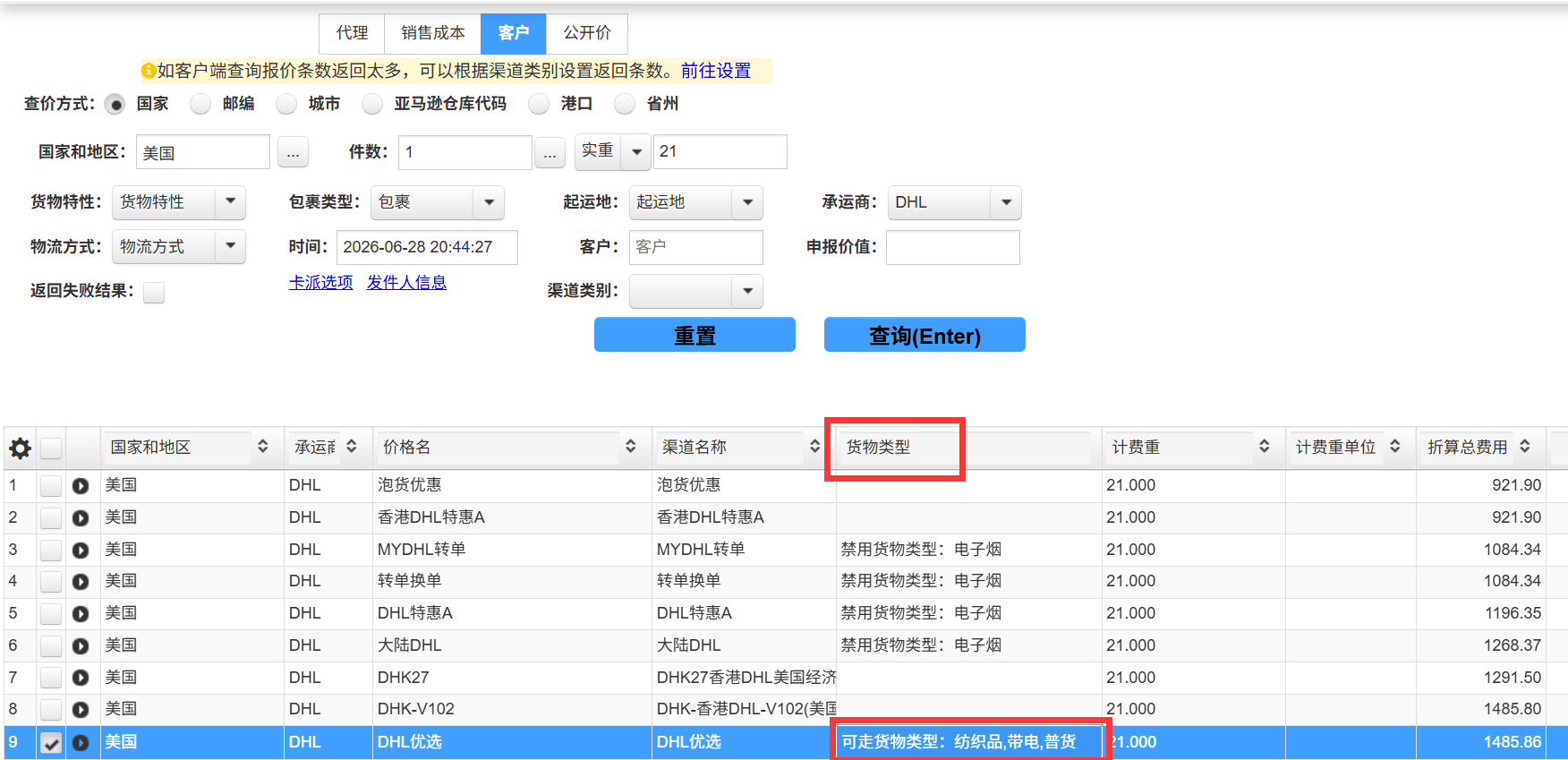Click cell DHK27香港DHL美国经济
Viewport: 1568px width, 760px height.
(x=745, y=678)
